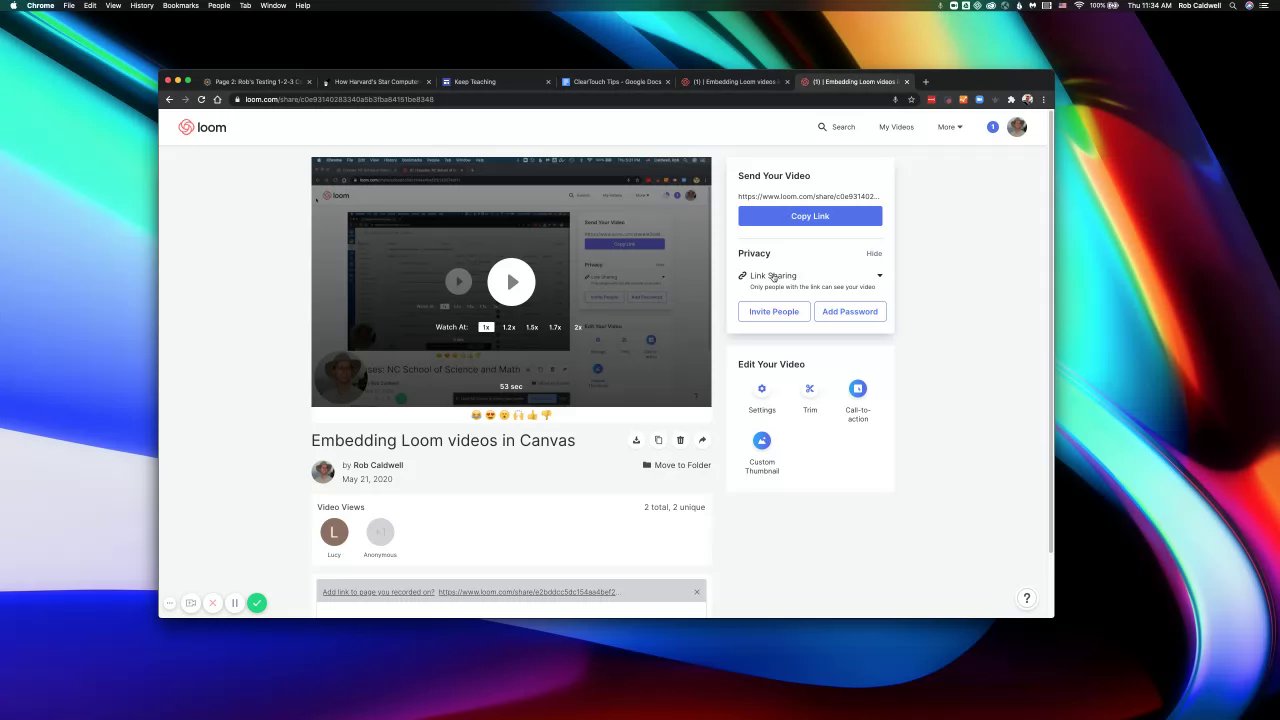The width and height of the screenshot is (1280, 720).
Task: Set playback speed to 1x
Action: pos(486,327)
